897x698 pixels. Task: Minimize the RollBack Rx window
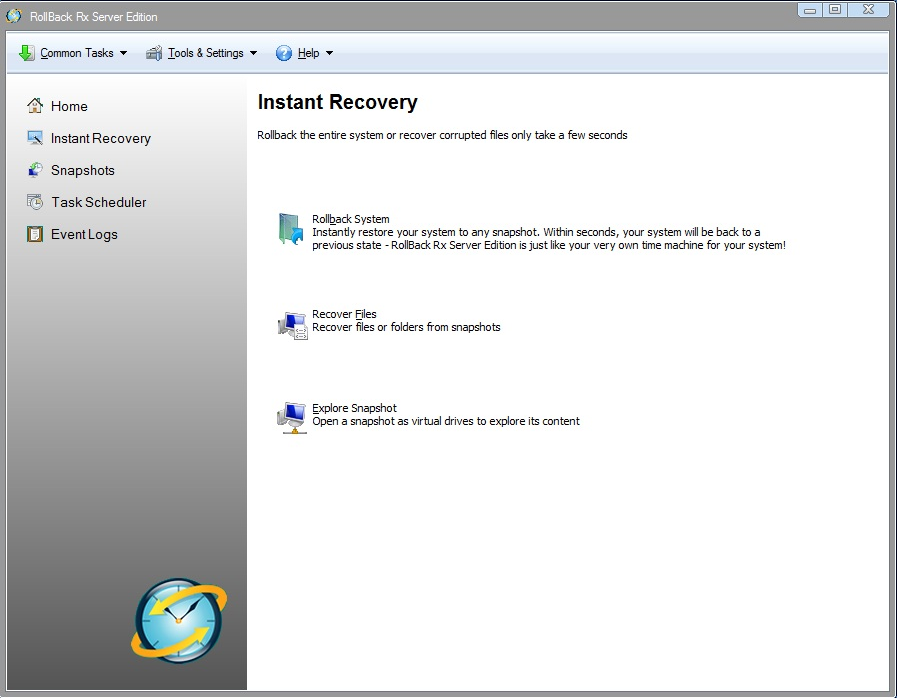[x=810, y=10]
